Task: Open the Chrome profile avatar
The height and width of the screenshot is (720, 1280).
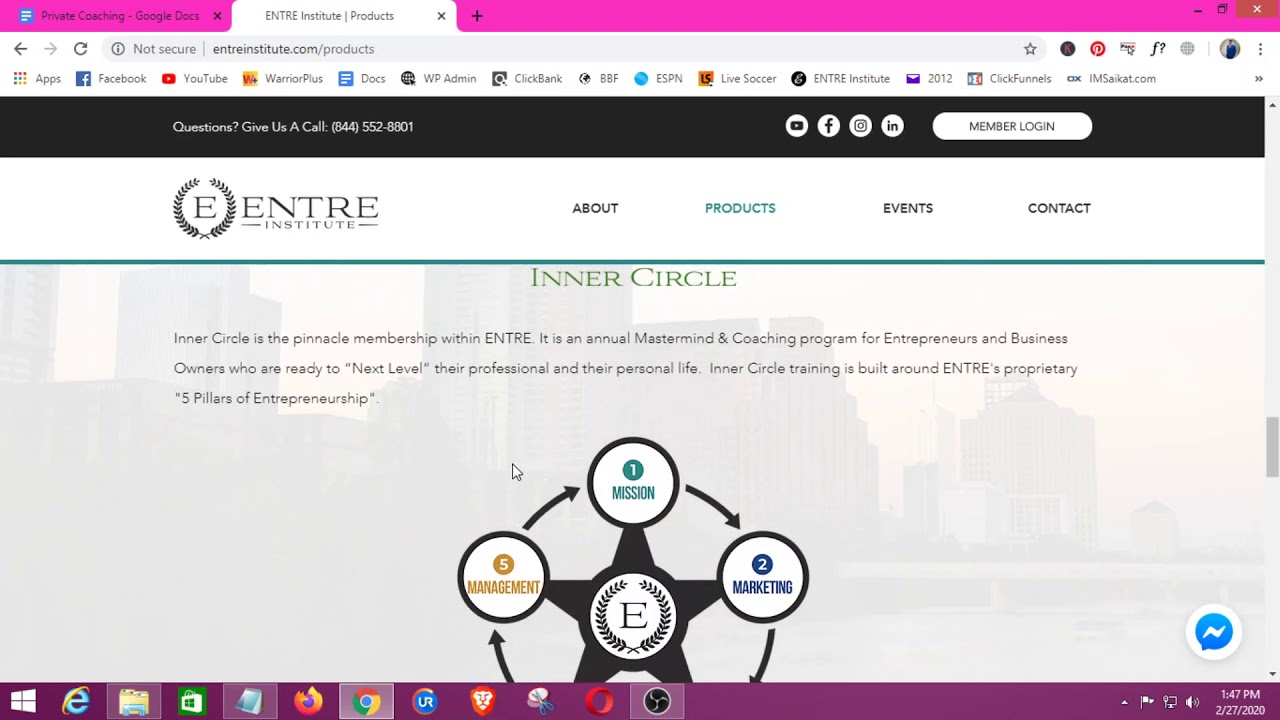Action: tap(1230, 49)
